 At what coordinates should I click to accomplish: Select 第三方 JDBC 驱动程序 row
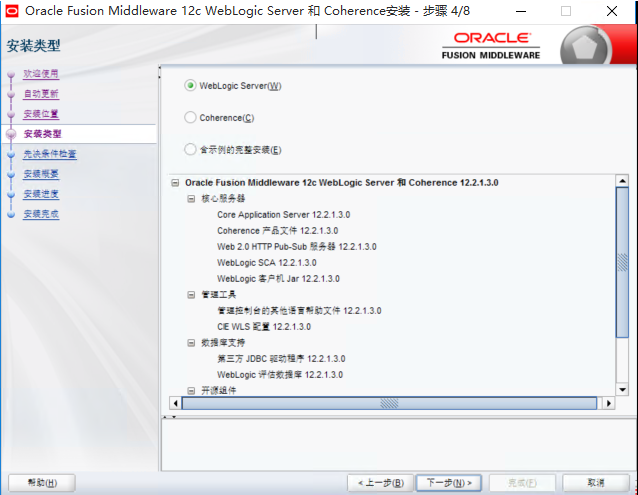click(x=281, y=358)
